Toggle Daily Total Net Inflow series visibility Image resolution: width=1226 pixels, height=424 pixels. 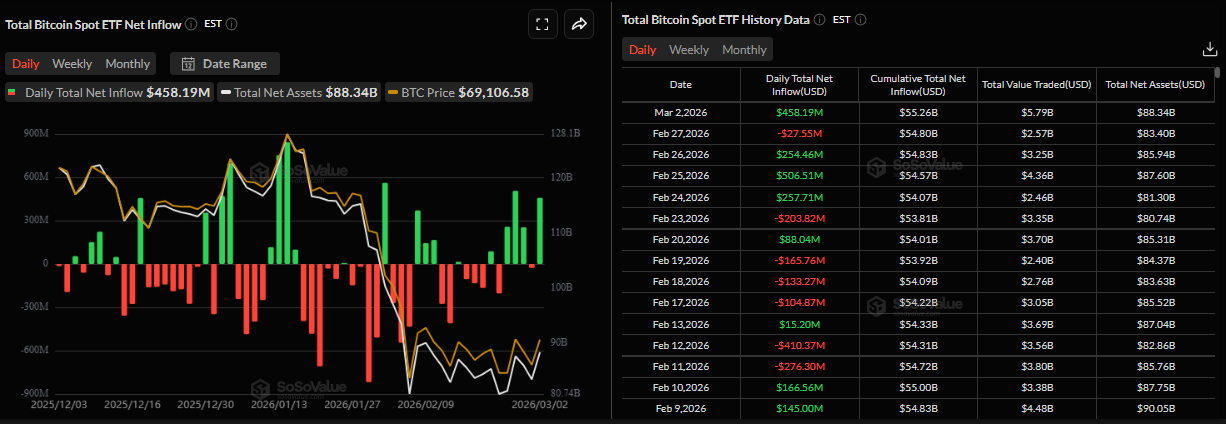click(109, 93)
